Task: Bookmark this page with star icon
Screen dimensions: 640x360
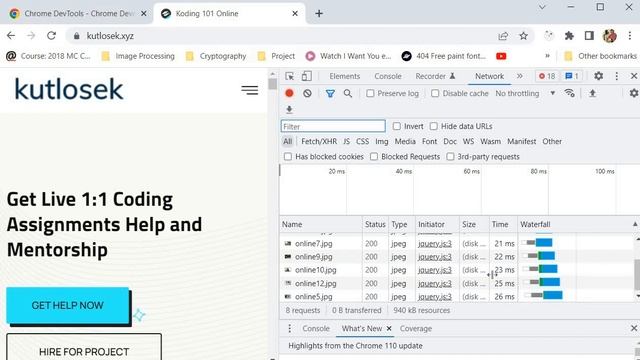Action: click(523, 36)
